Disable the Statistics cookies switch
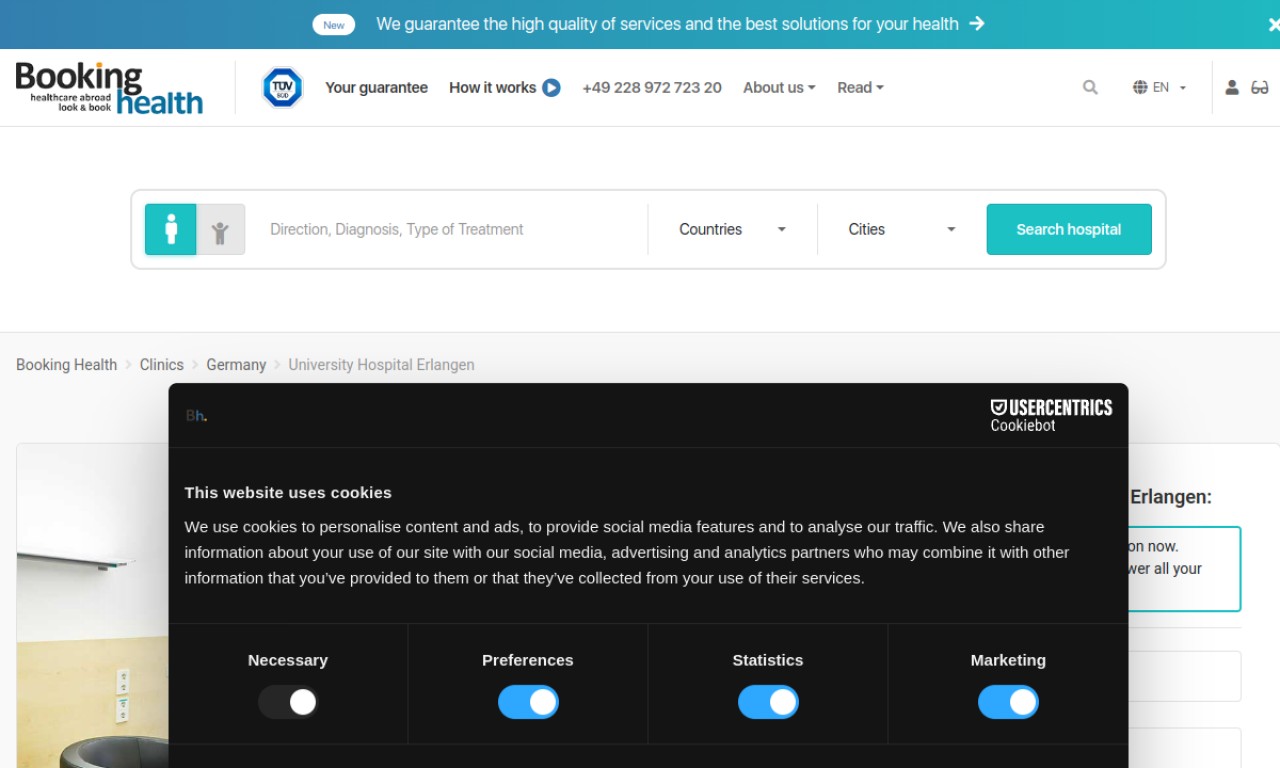The height and width of the screenshot is (768, 1280). tap(768, 702)
